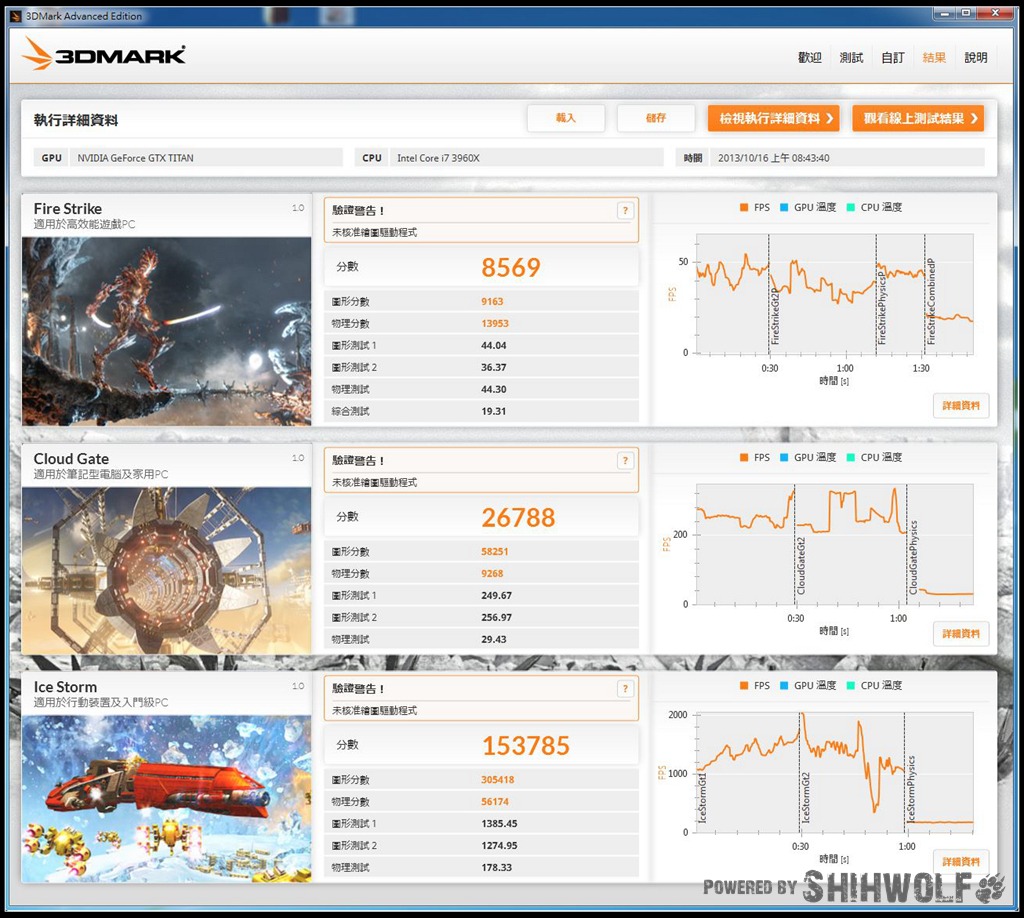This screenshot has width=1024, height=918.
Task: Click the 觀看線上測試結果 button
Action: [x=918, y=118]
